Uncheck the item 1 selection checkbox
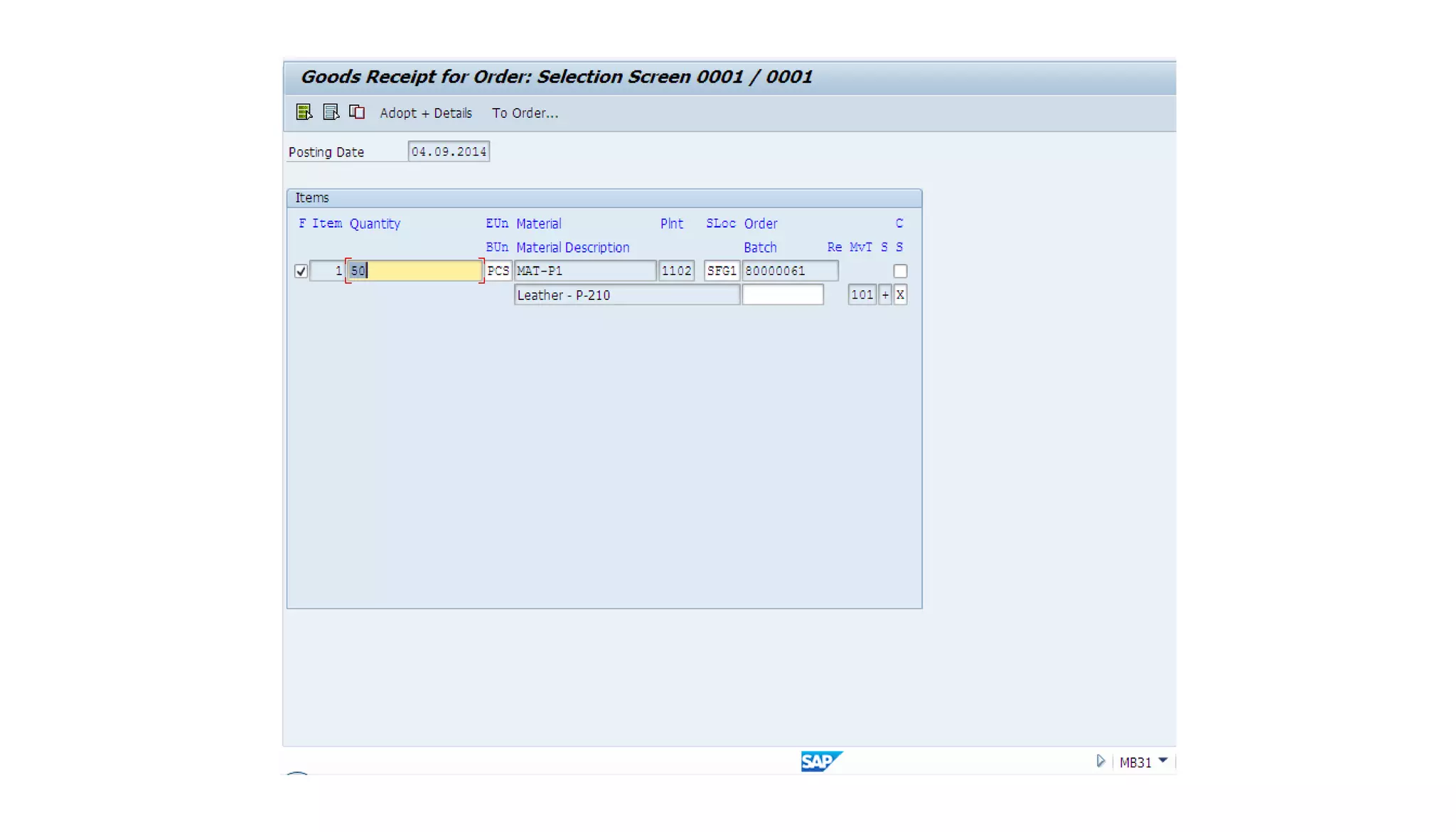The height and width of the screenshot is (832, 1456). 301,271
